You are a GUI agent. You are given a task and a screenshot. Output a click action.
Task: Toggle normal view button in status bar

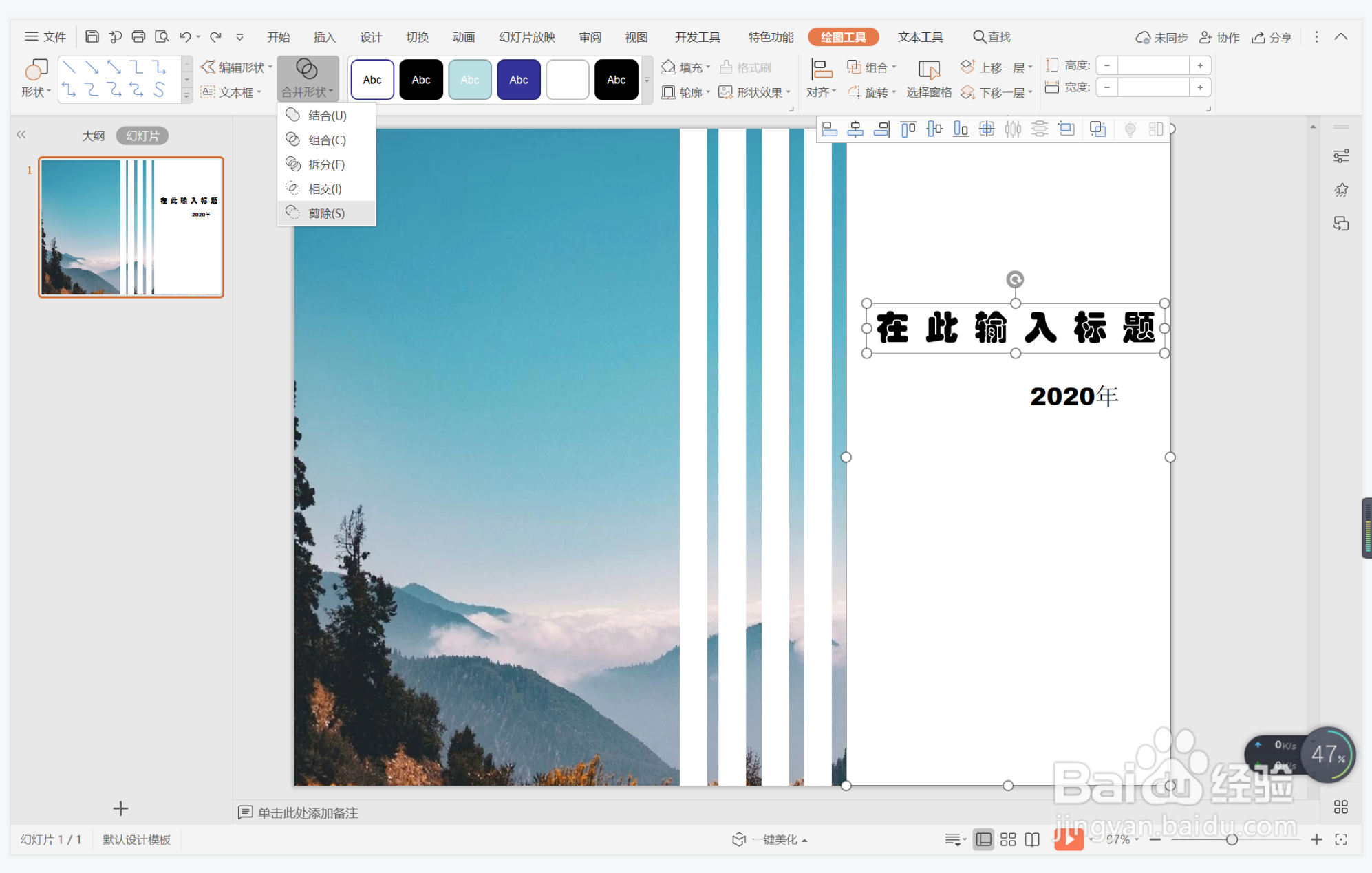point(984,839)
